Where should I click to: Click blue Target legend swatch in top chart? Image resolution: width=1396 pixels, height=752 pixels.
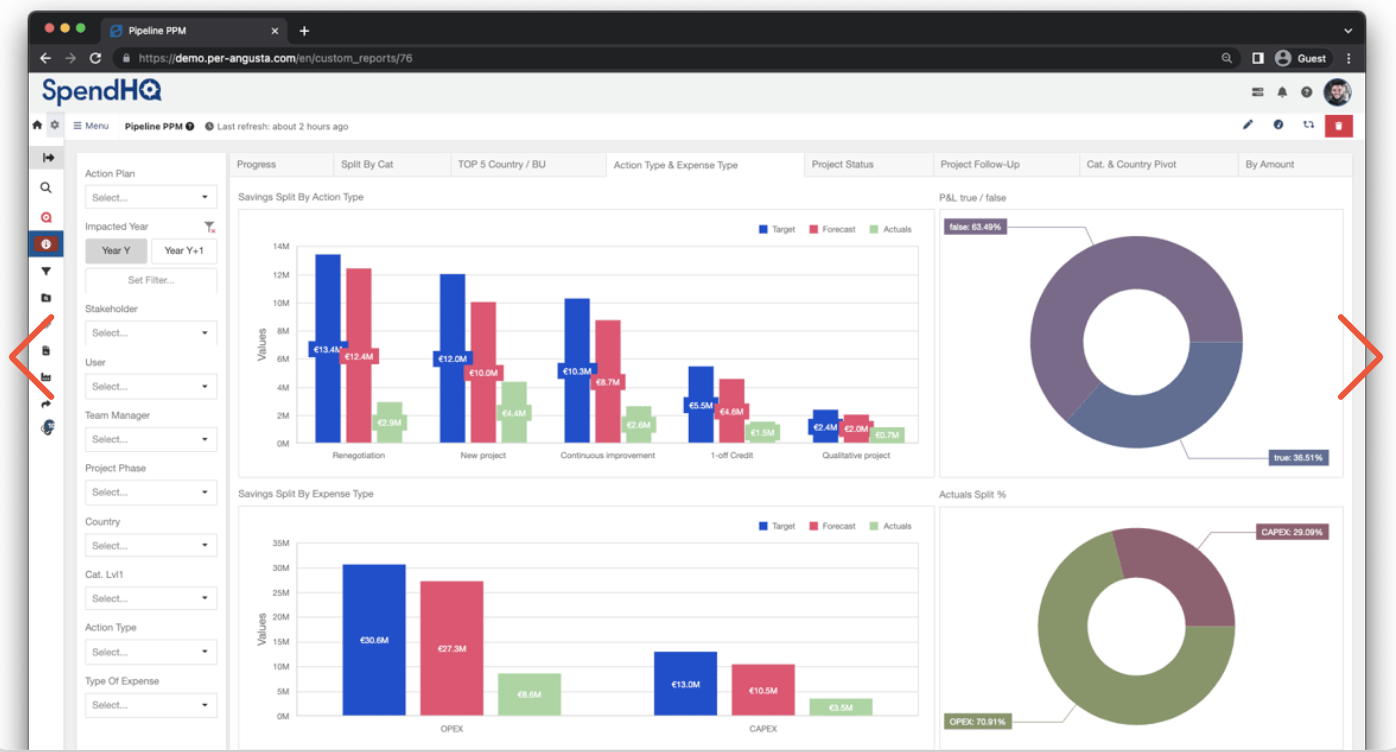pos(764,229)
